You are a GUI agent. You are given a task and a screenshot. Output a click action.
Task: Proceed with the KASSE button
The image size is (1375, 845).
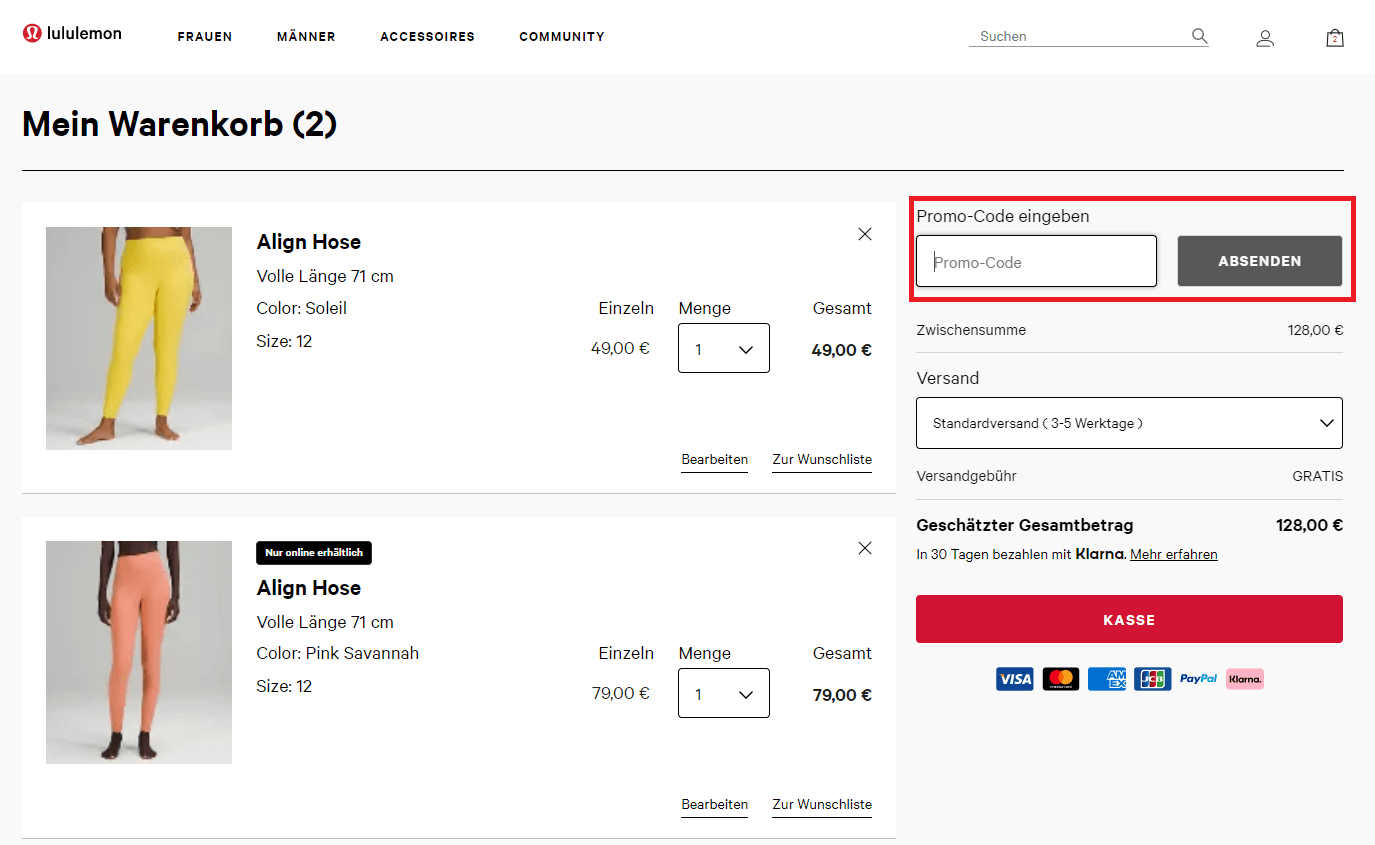pyautogui.click(x=1129, y=619)
